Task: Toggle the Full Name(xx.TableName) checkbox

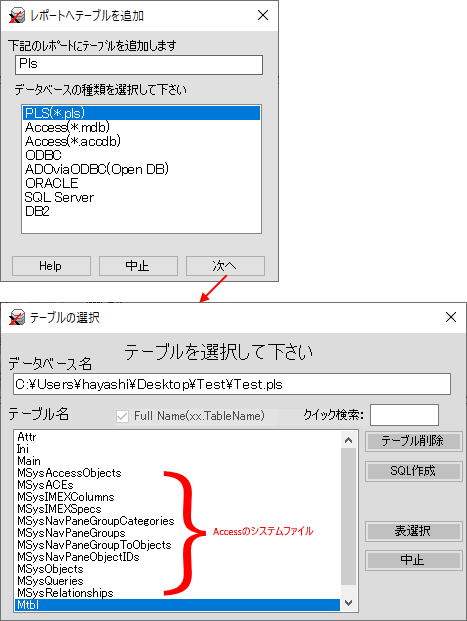Action: [x=122, y=416]
